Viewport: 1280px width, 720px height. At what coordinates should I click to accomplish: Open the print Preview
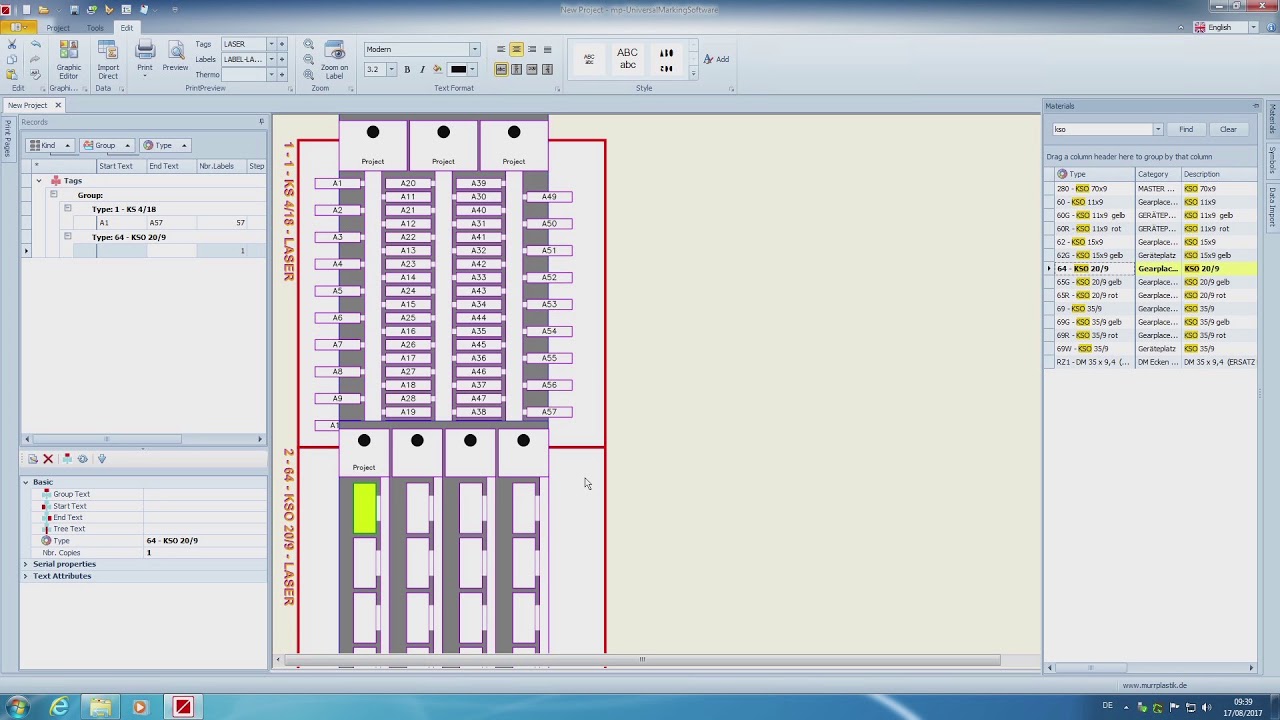coord(175,57)
